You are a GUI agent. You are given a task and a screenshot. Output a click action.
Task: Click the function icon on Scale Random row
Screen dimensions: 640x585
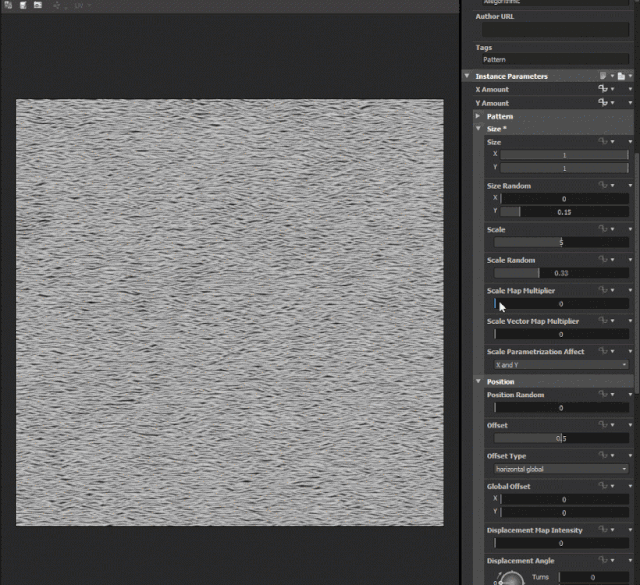[602, 259]
